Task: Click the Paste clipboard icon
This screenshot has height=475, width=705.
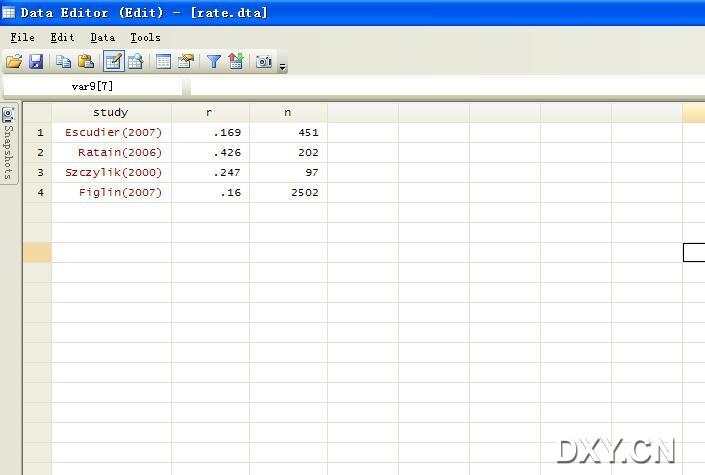Action: pos(86,62)
